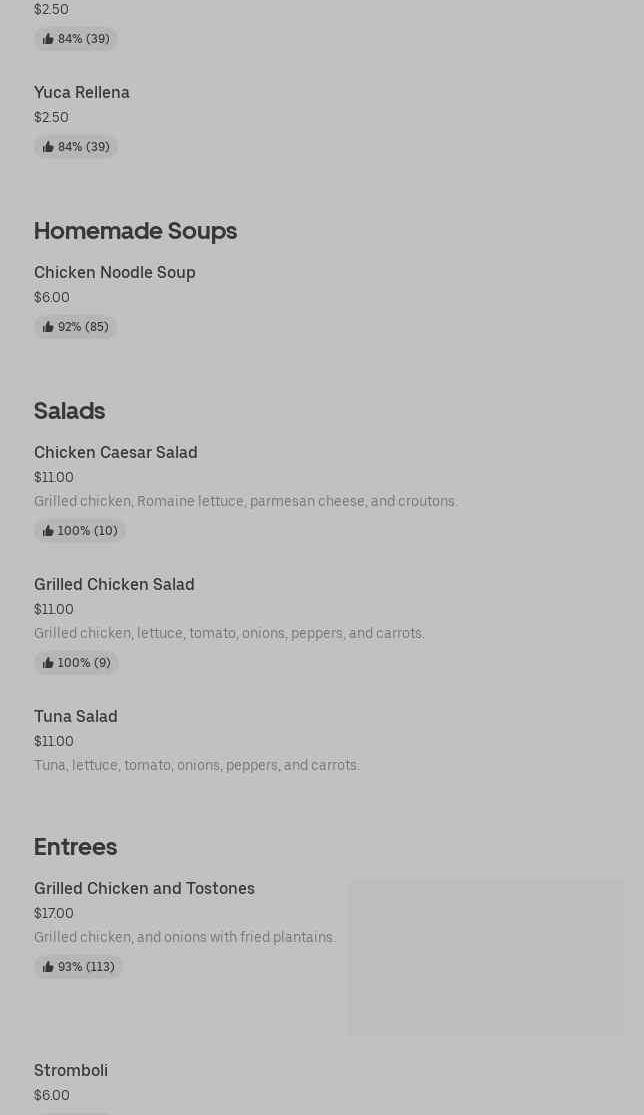Click the Salads section heading

(69, 411)
